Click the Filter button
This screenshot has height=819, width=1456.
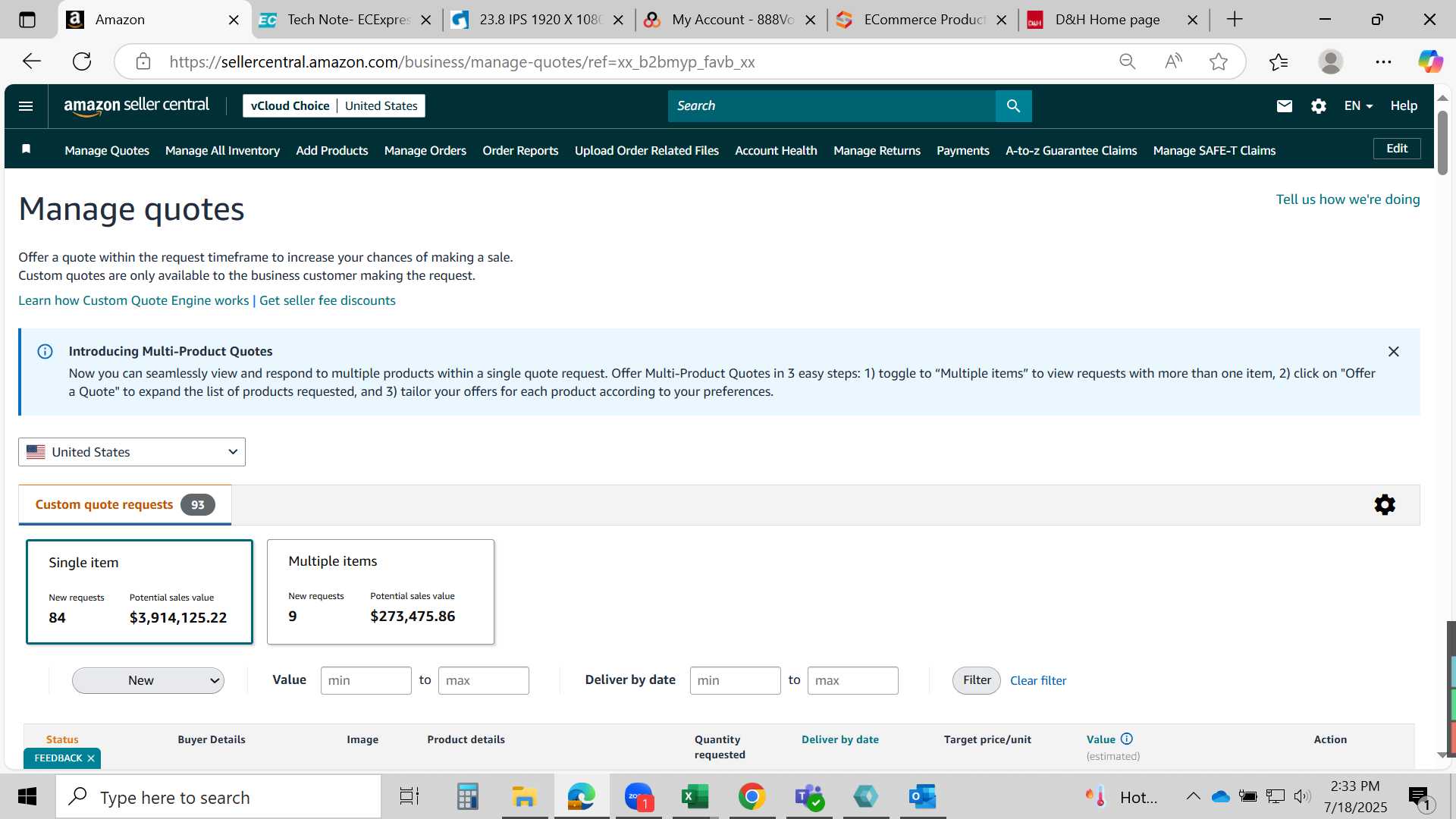click(977, 680)
